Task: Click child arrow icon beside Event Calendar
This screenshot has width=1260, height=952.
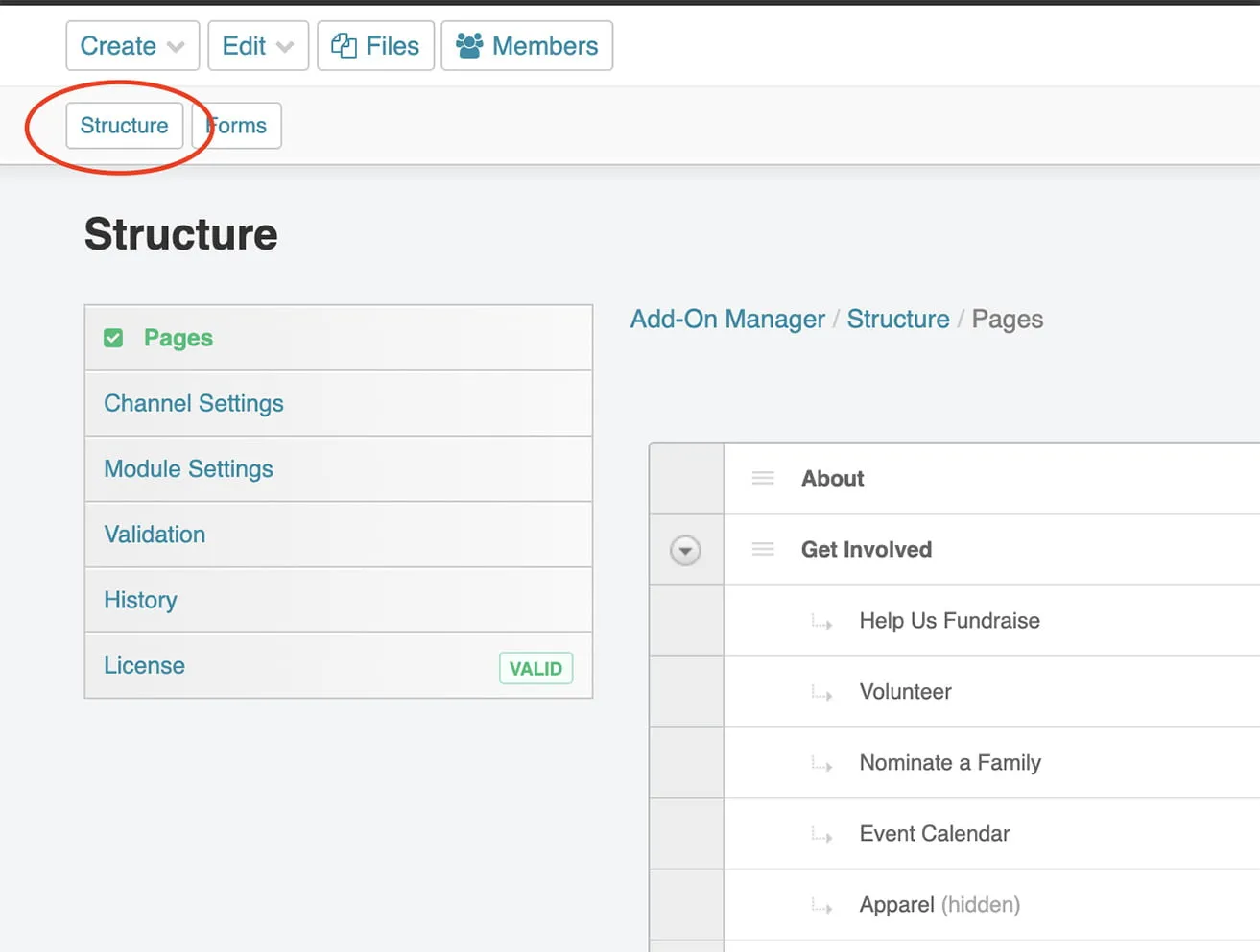Action: pos(821,835)
